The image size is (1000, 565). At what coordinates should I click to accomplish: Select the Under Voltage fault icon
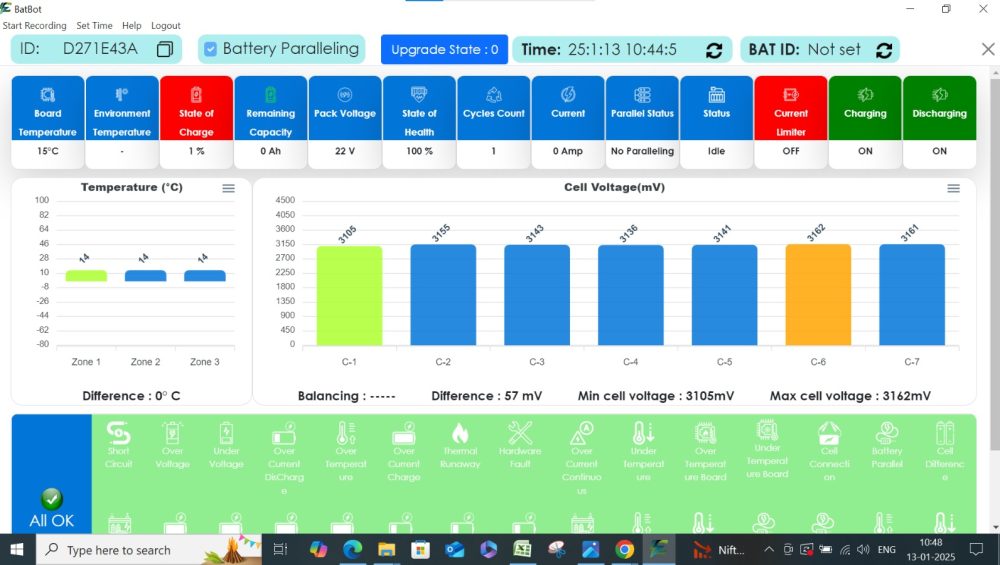[226, 433]
